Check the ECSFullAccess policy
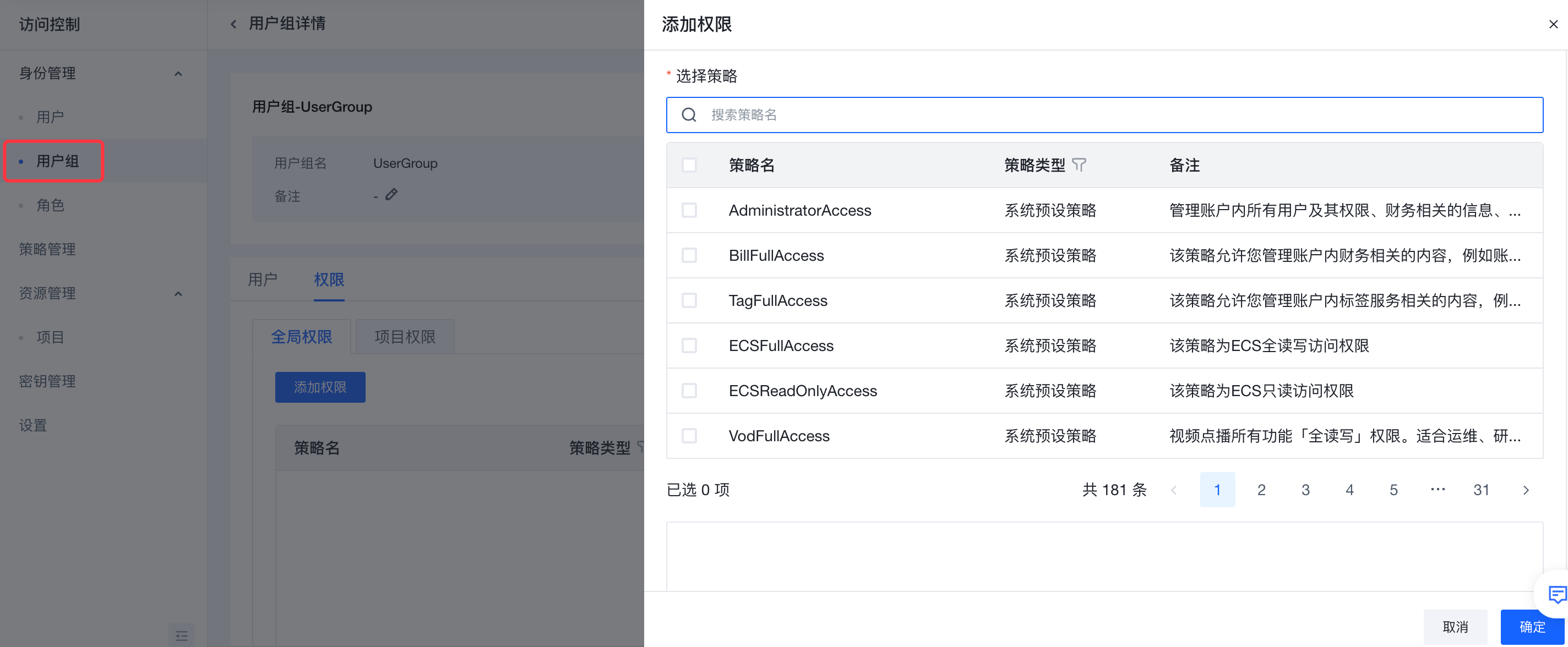1568x647 pixels. click(689, 346)
